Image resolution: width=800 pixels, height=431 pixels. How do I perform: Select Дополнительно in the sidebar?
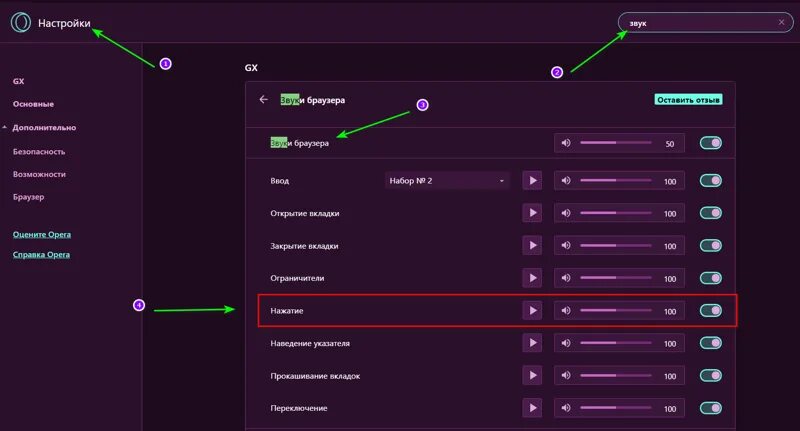(x=44, y=128)
